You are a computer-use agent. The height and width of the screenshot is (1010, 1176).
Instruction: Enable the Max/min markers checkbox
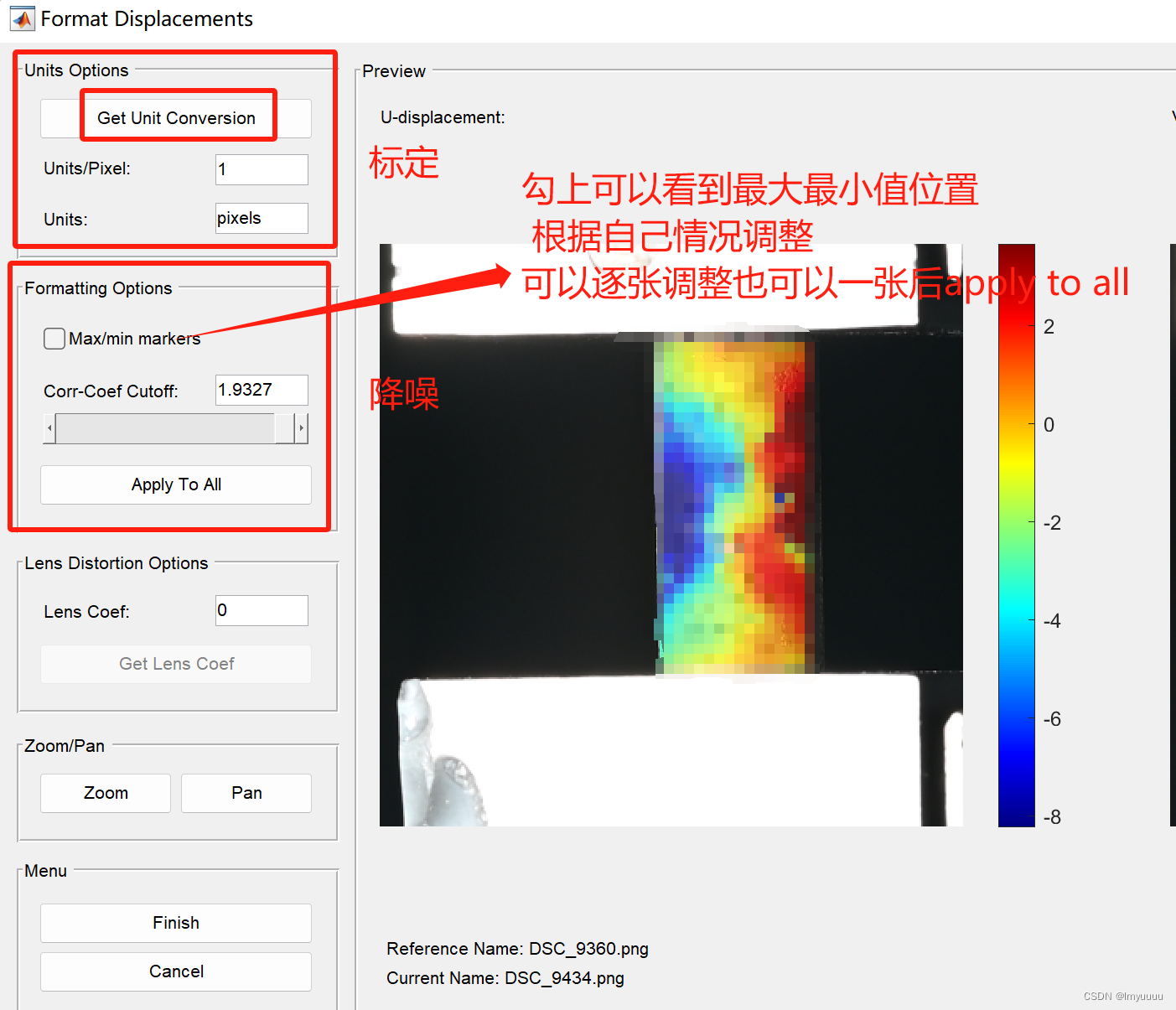click(x=54, y=339)
